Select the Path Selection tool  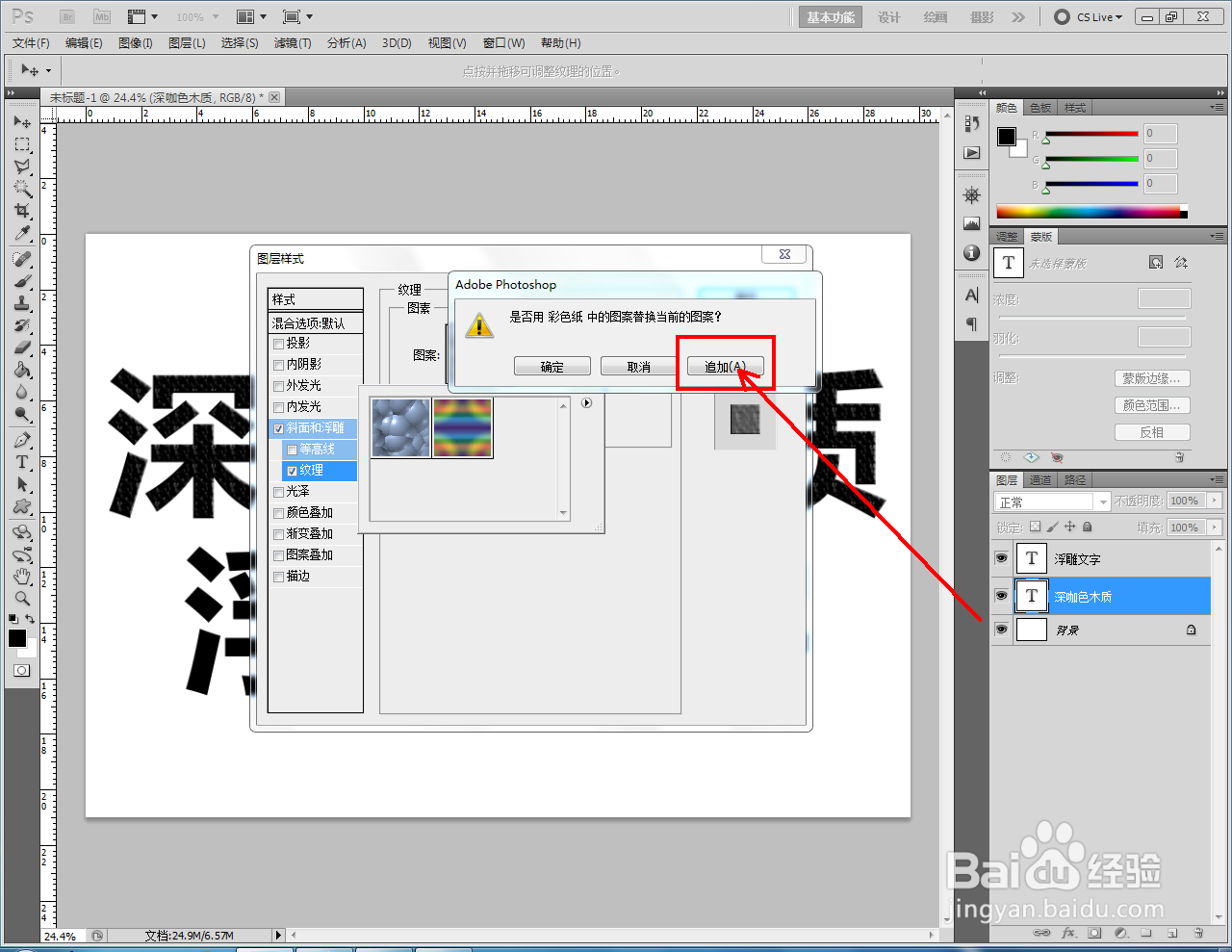(22, 484)
